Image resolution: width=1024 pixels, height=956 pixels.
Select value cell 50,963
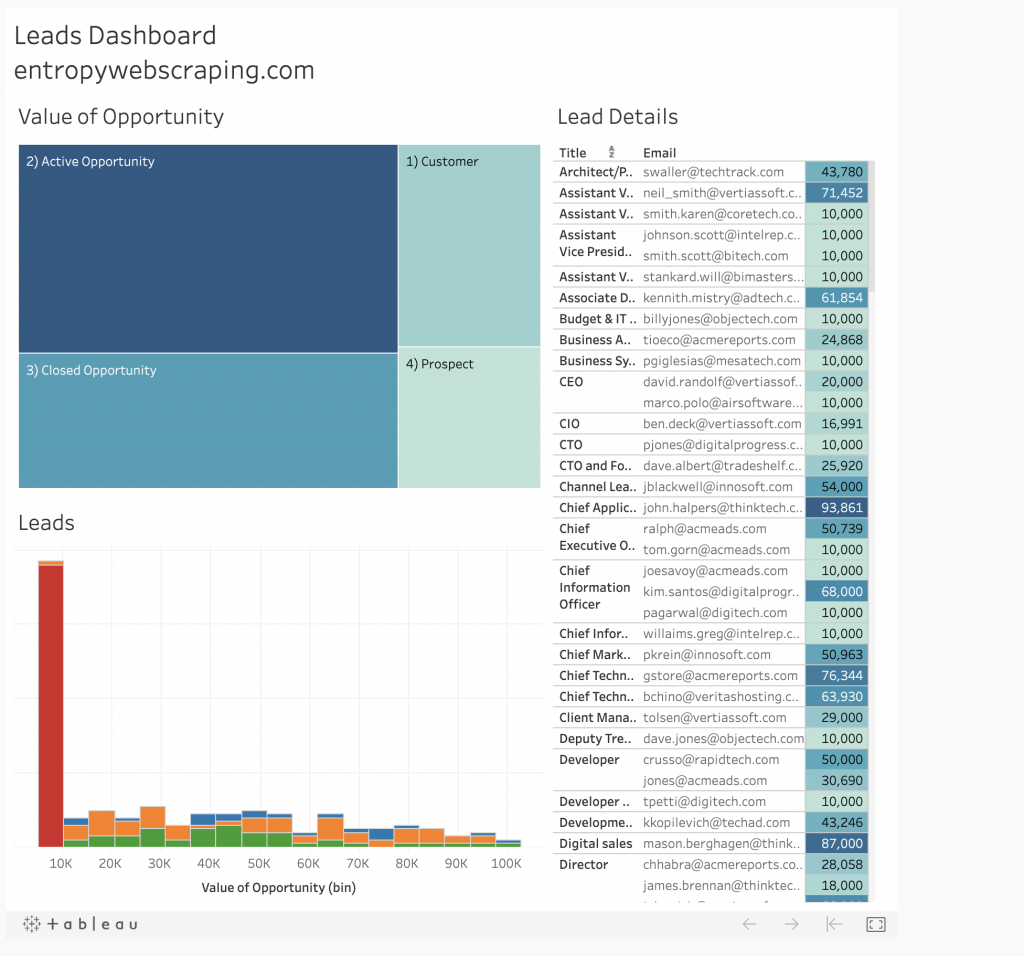[x=837, y=654]
